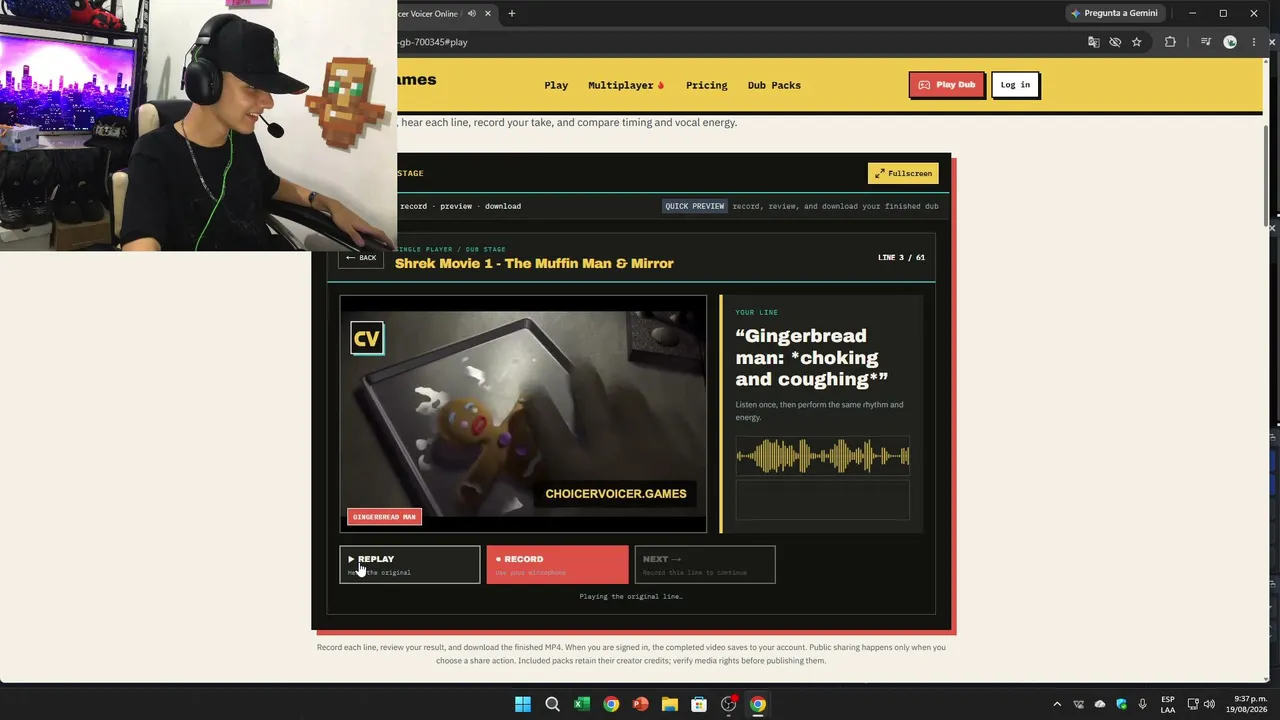Viewport: 1280px width, 720px height.
Task: Open File Explorer from the taskbar
Action: click(670, 704)
